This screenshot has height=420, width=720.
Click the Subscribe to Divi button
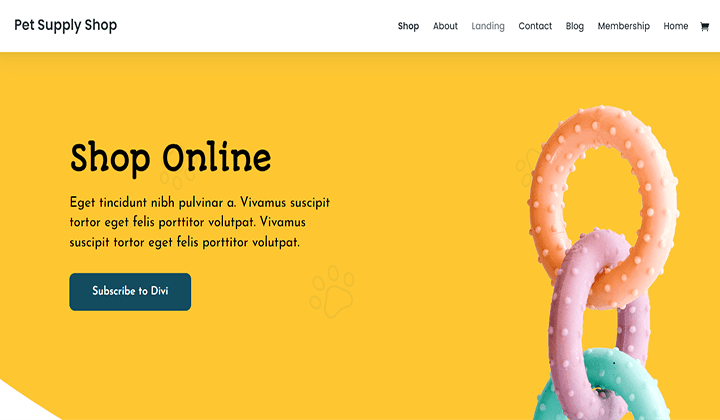pyautogui.click(x=130, y=291)
